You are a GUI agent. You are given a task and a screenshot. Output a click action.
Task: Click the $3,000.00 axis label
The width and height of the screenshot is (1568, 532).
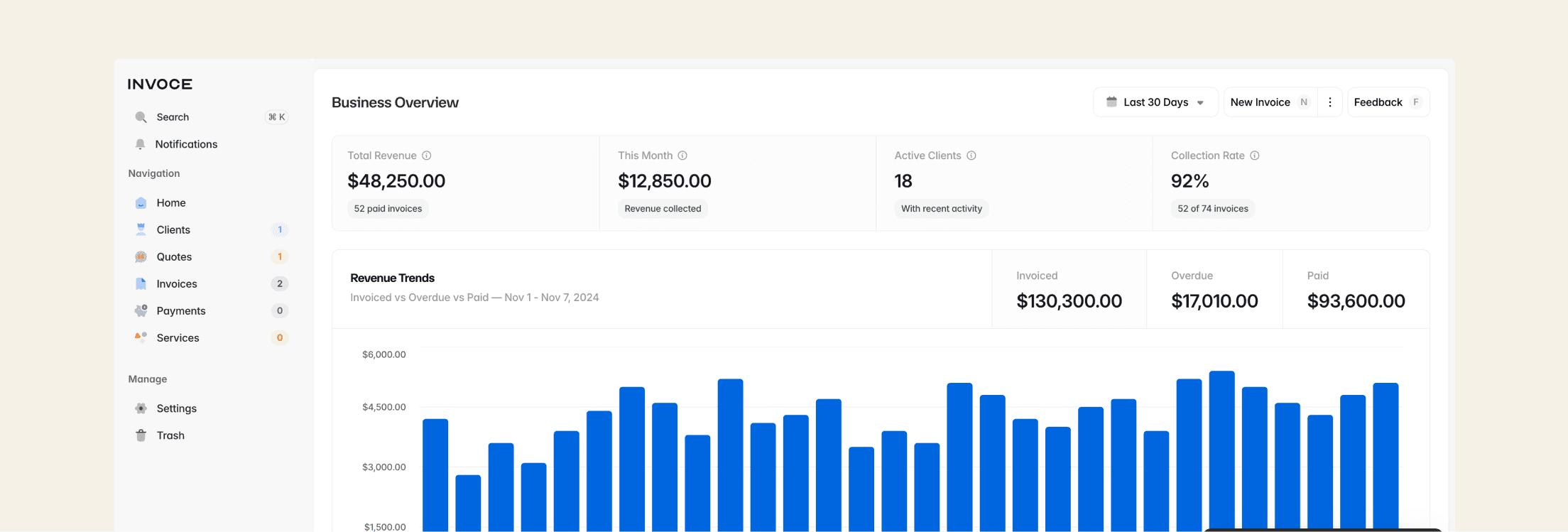[x=384, y=467]
